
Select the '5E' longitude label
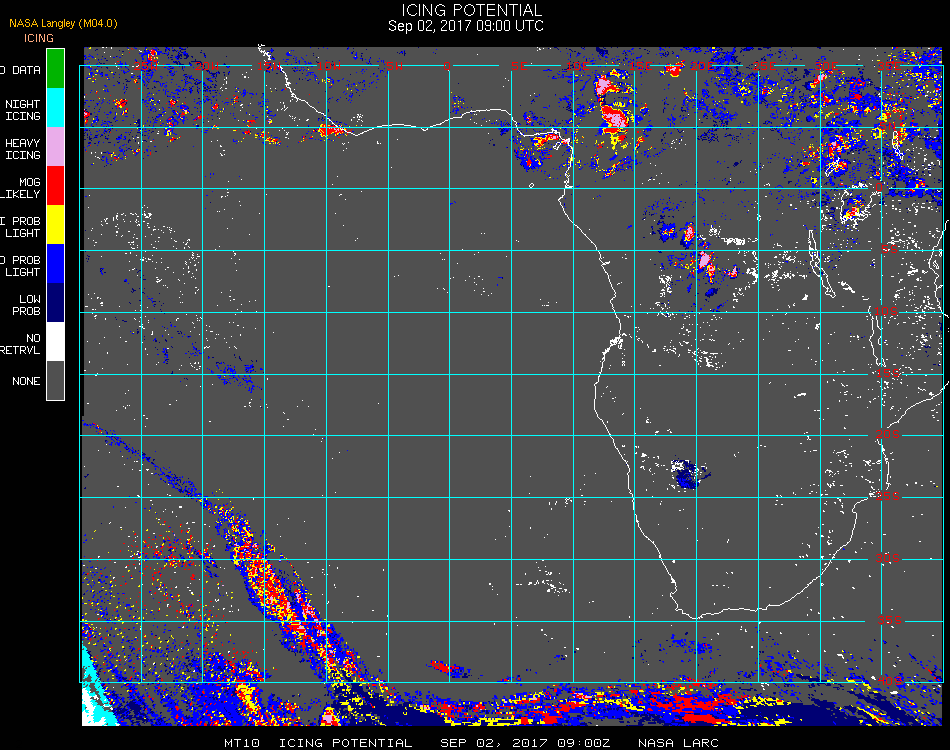(519, 65)
